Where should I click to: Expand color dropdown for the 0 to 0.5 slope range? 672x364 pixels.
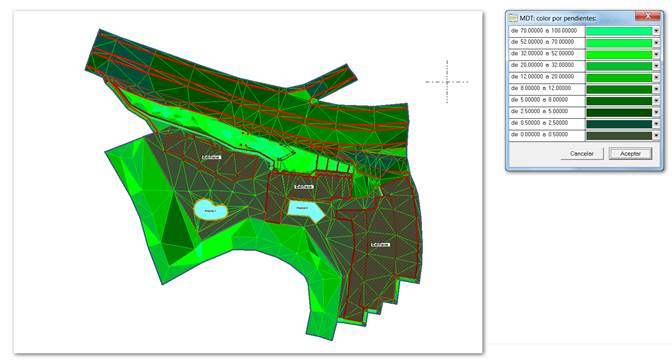click(x=656, y=135)
